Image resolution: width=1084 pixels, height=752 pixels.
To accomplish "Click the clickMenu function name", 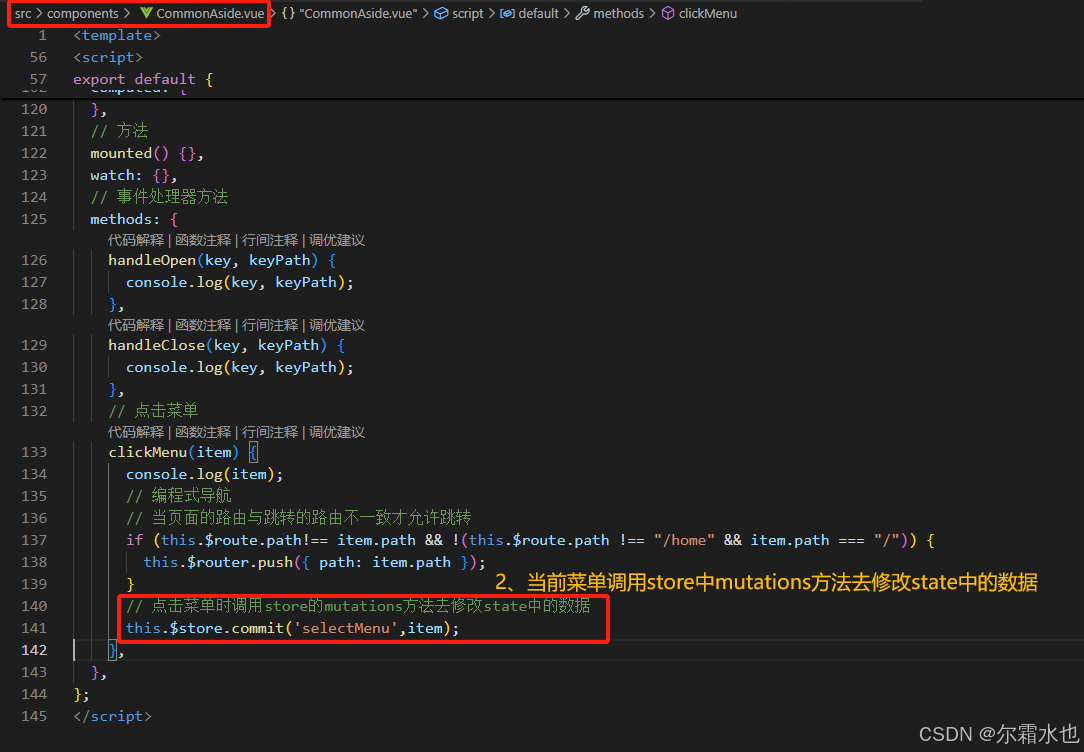I will [x=147, y=452].
